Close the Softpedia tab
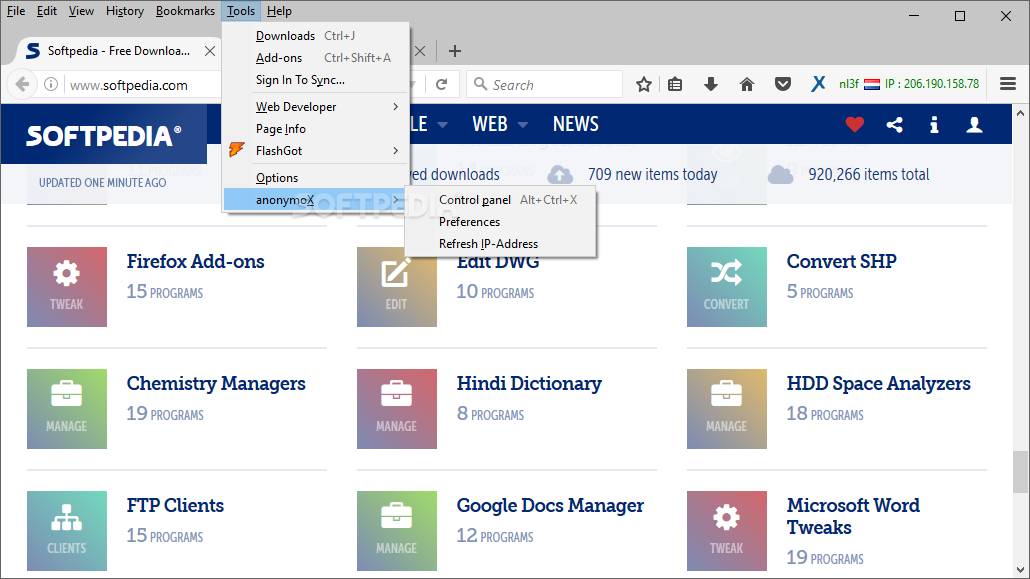The width and height of the screenshot is (1030, 579). pos(210,51)
